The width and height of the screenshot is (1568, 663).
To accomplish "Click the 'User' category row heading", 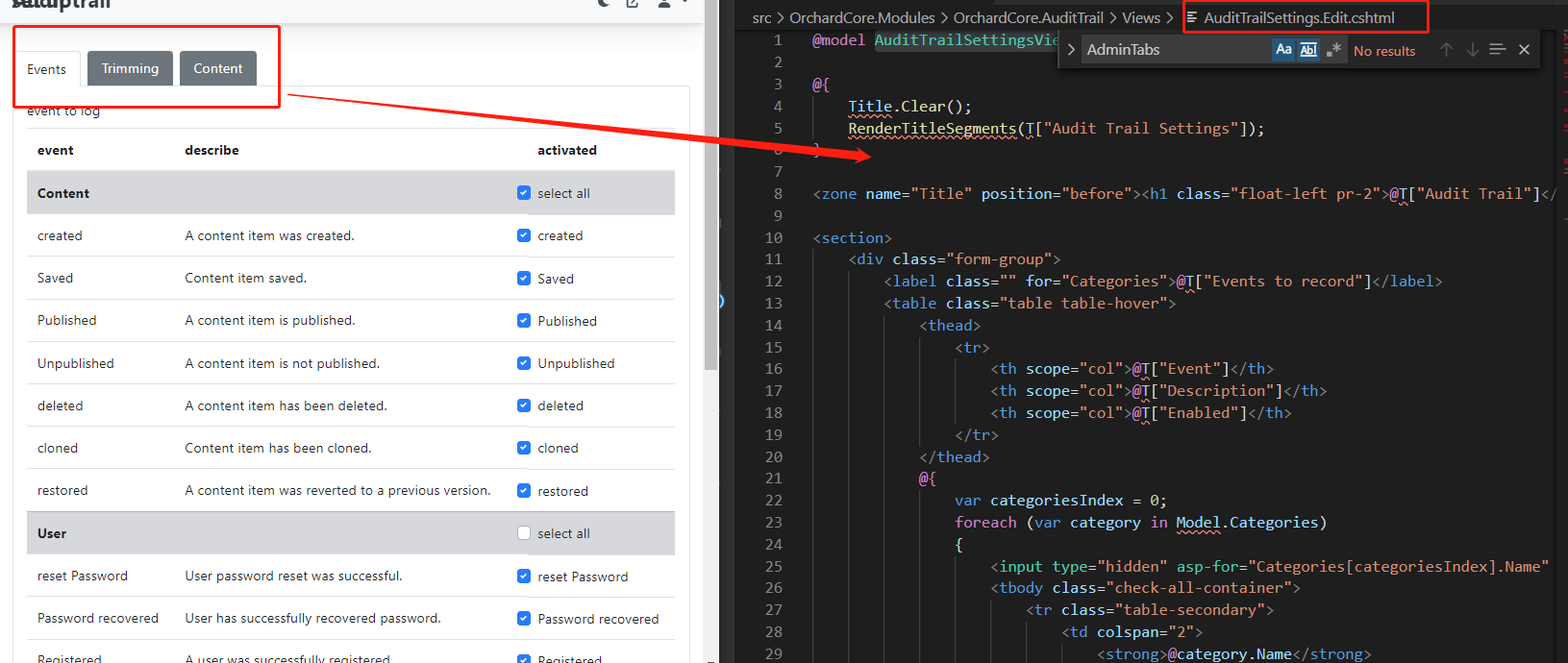I will pyautogui.click(x=52, y=533).
